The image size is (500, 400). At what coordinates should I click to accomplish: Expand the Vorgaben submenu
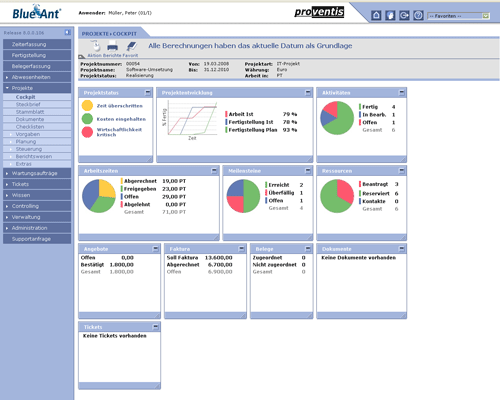(x=37, y=134)
